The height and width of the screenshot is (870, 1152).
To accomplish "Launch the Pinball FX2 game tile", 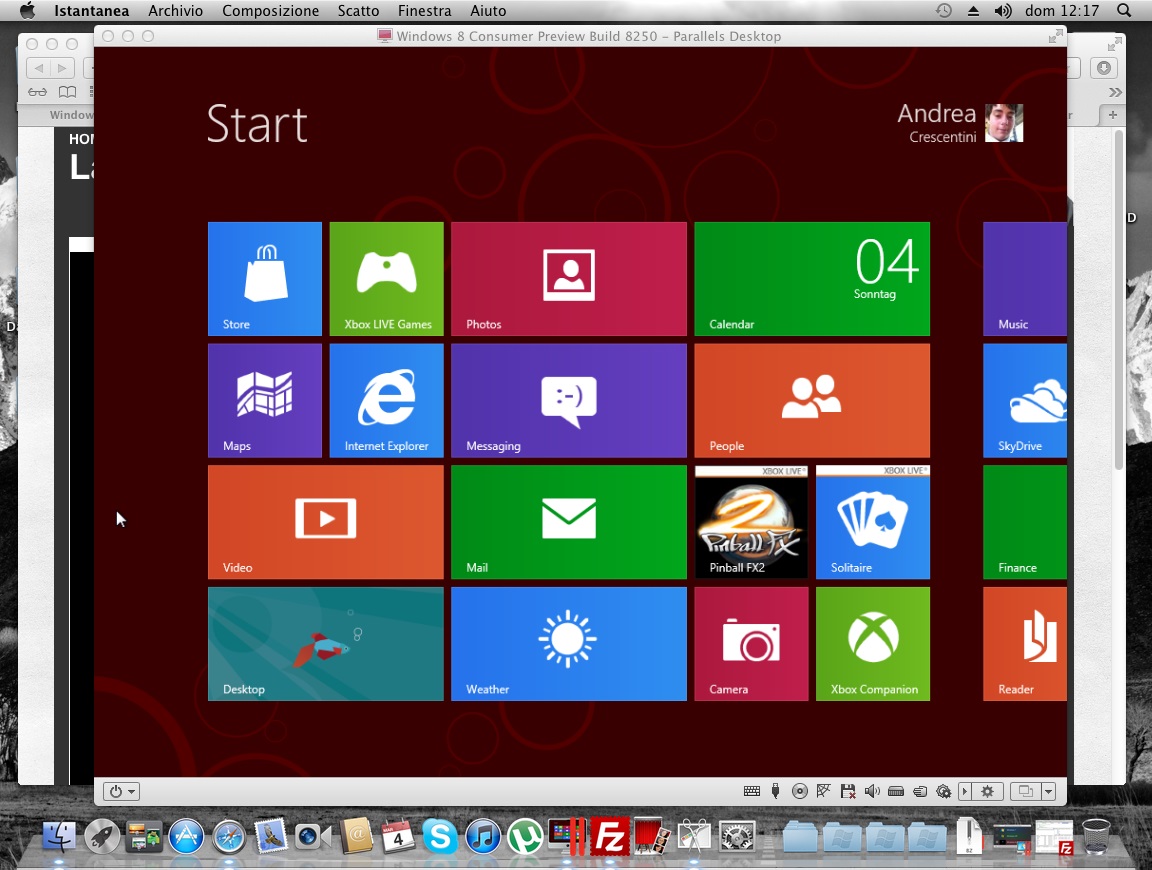I will 751,522.
